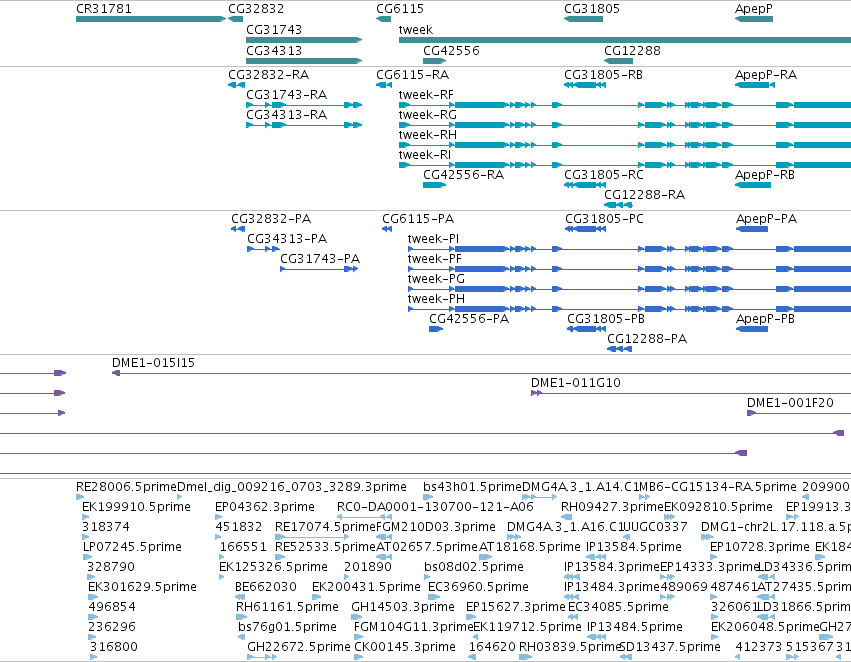The image size is (851, 662).
Task: Click the tweek-RF transcript label
Action: click(x=426, y=94)
